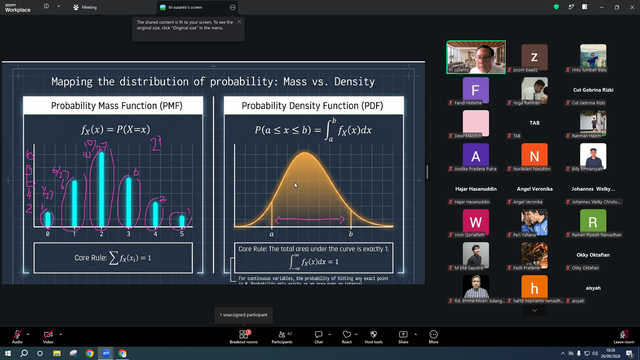Toggle the side panel layout icon
This screenshot has height=360, width=640.
tap(585, 7)
